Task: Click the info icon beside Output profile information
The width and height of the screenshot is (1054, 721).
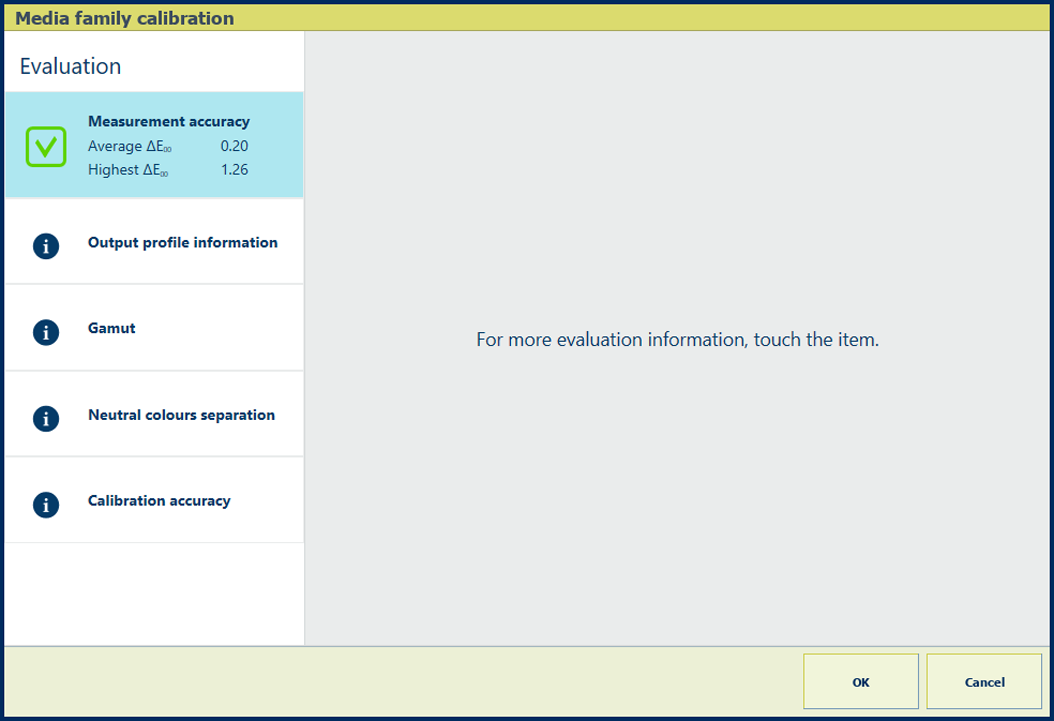Action: coord(46,246)
